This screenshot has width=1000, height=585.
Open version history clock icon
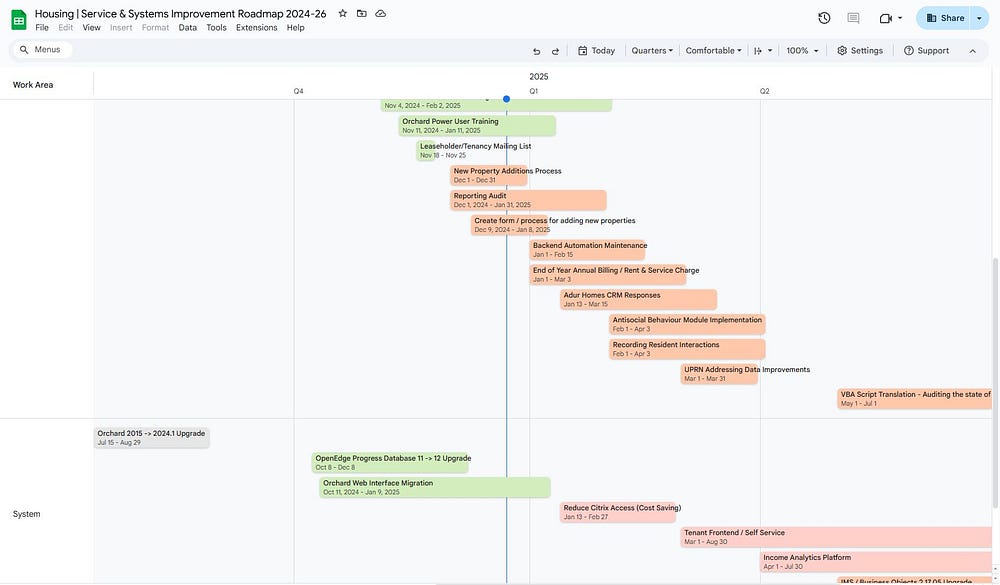coord(824,18)
